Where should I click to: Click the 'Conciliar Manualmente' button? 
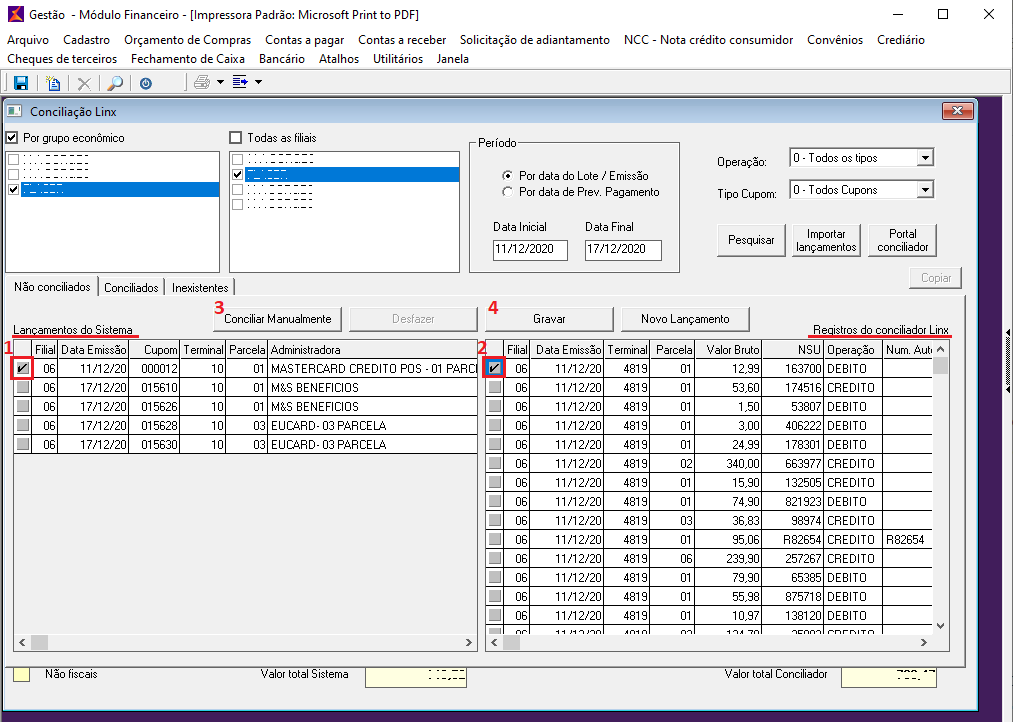point(278,319)
